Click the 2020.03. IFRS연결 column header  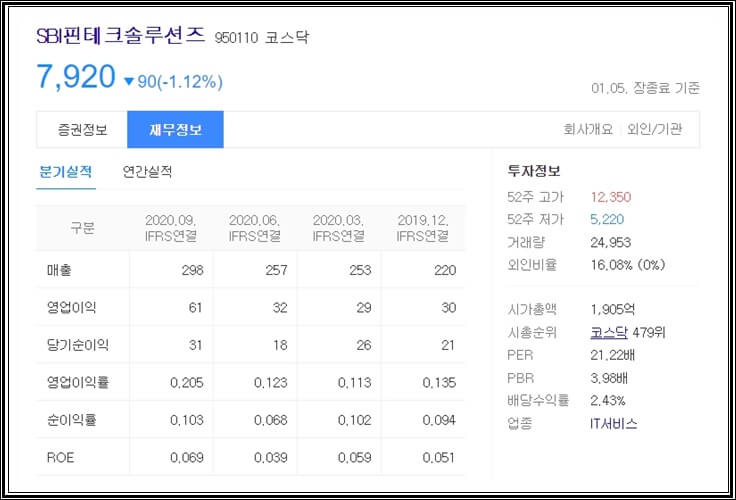338,228
